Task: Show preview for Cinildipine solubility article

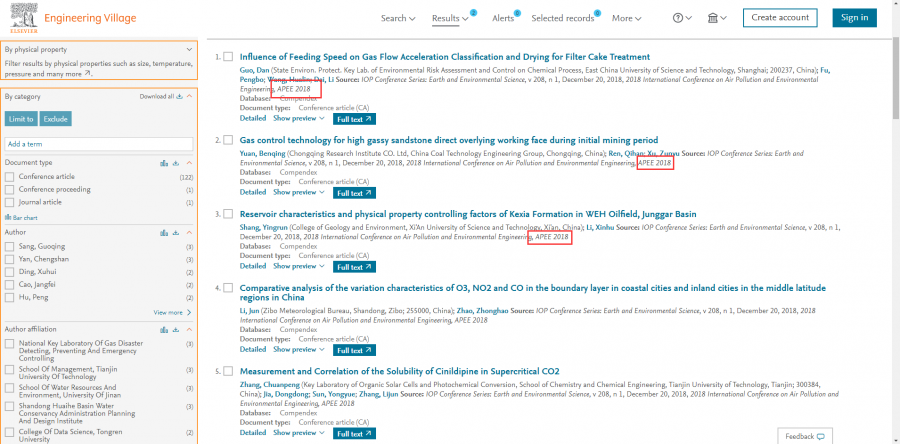Action: click(x=298, y=433)
